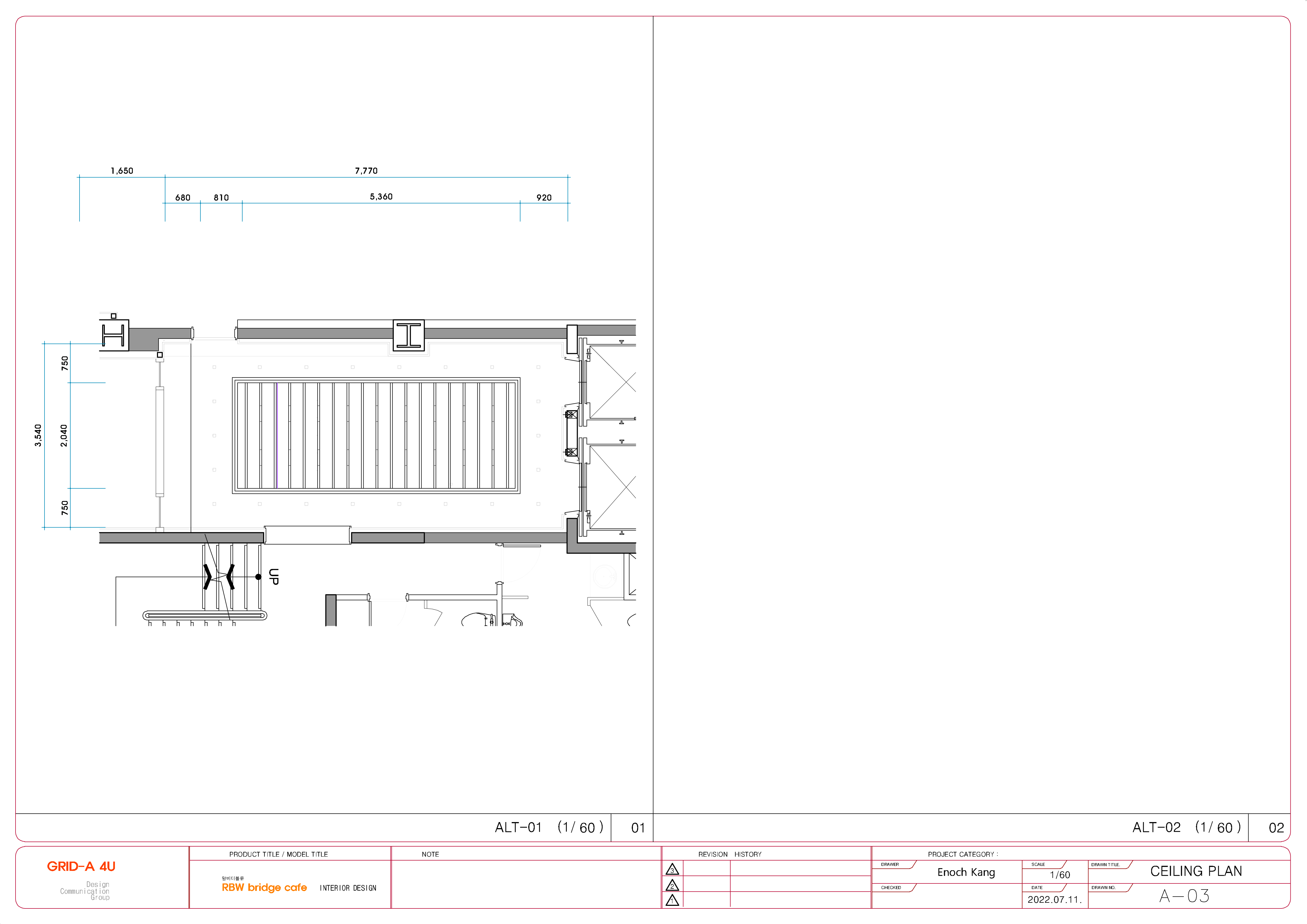Click revision triangle number 1
The height and width of the screenshot is (924, 1307).
coord(672,901)
